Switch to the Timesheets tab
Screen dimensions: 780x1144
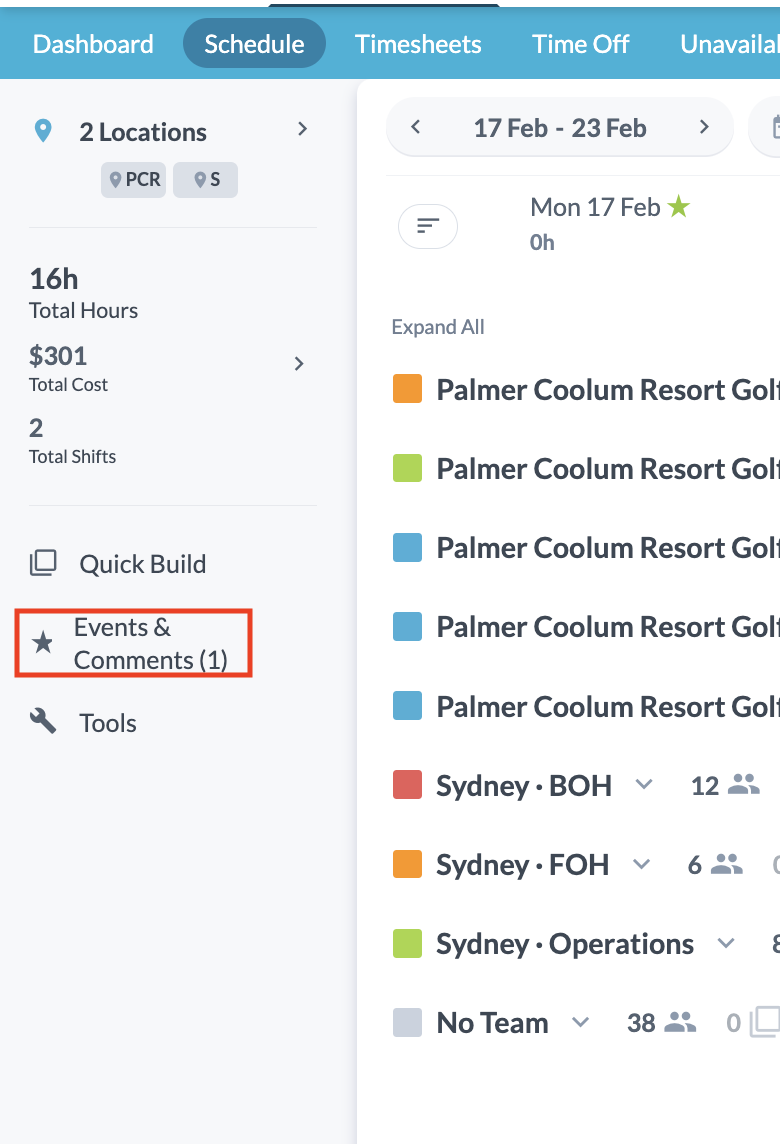click(418, 44)
